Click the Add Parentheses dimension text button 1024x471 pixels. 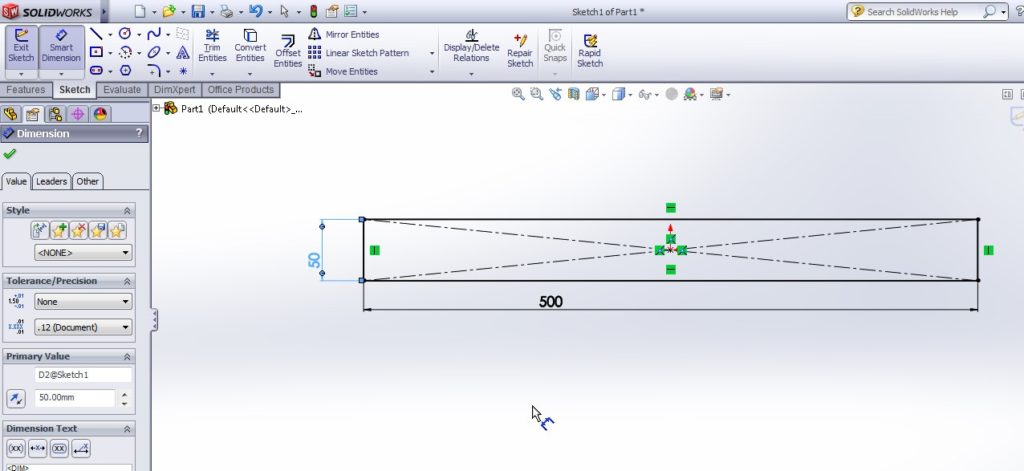[16, 448]
